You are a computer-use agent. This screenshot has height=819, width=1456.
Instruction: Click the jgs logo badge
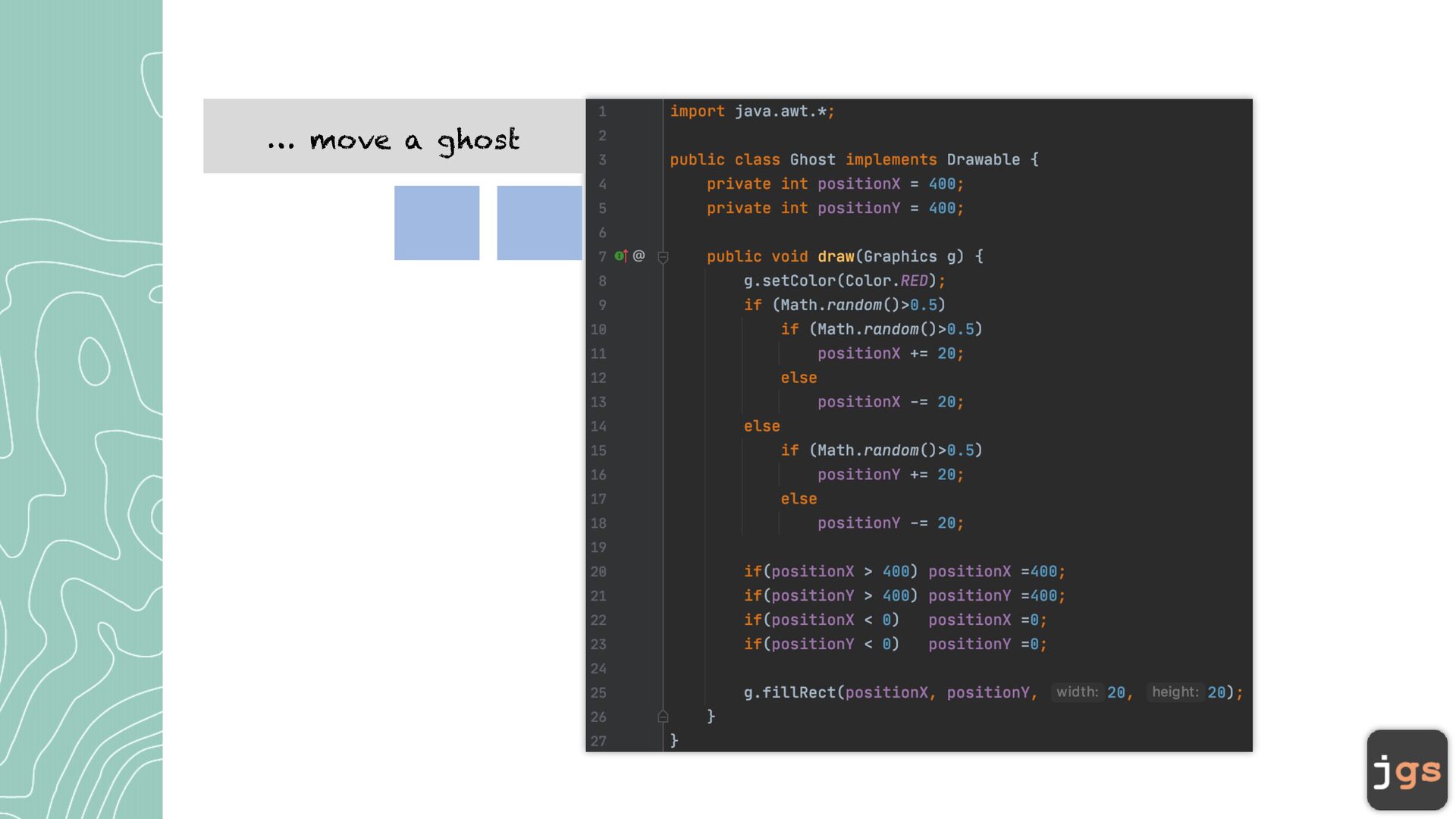coord(1407,770)
